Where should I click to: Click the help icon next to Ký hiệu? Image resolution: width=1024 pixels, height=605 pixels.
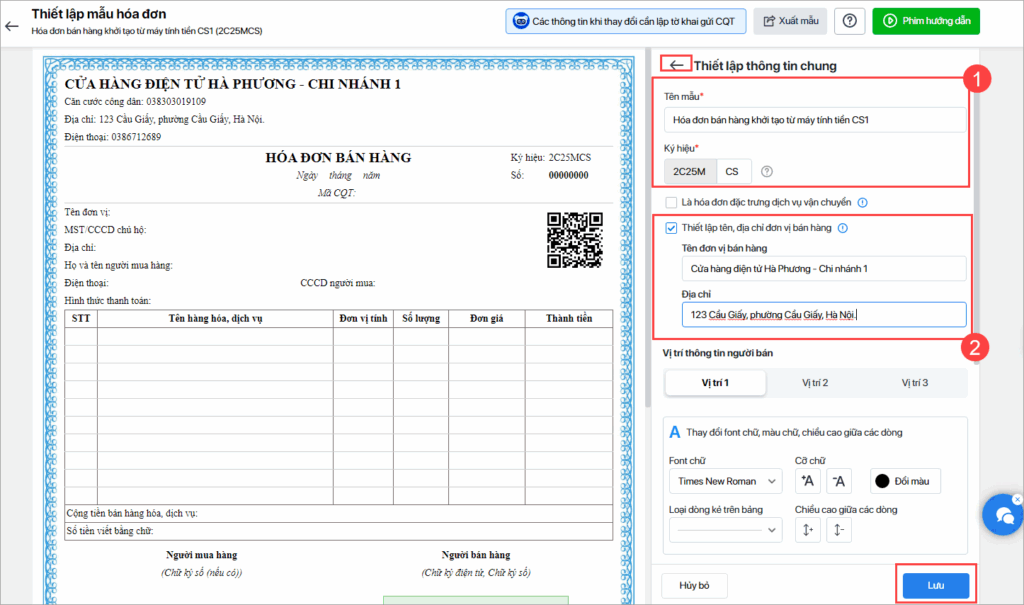click(x=767, y=172)
